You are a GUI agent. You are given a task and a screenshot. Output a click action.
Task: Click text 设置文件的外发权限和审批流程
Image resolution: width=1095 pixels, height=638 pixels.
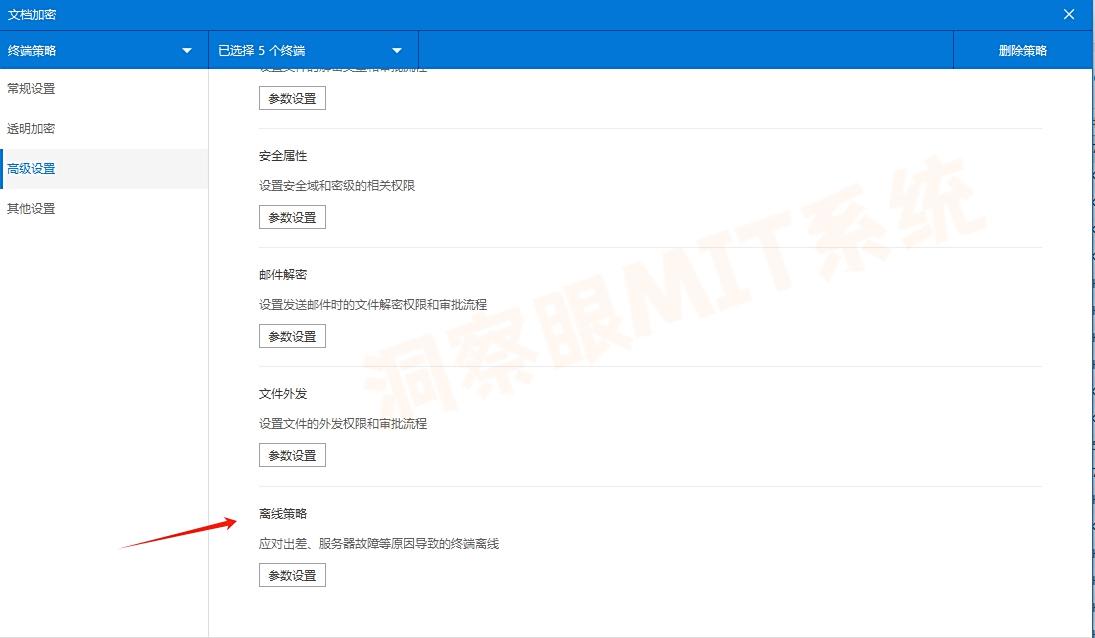tap(343, 424)
